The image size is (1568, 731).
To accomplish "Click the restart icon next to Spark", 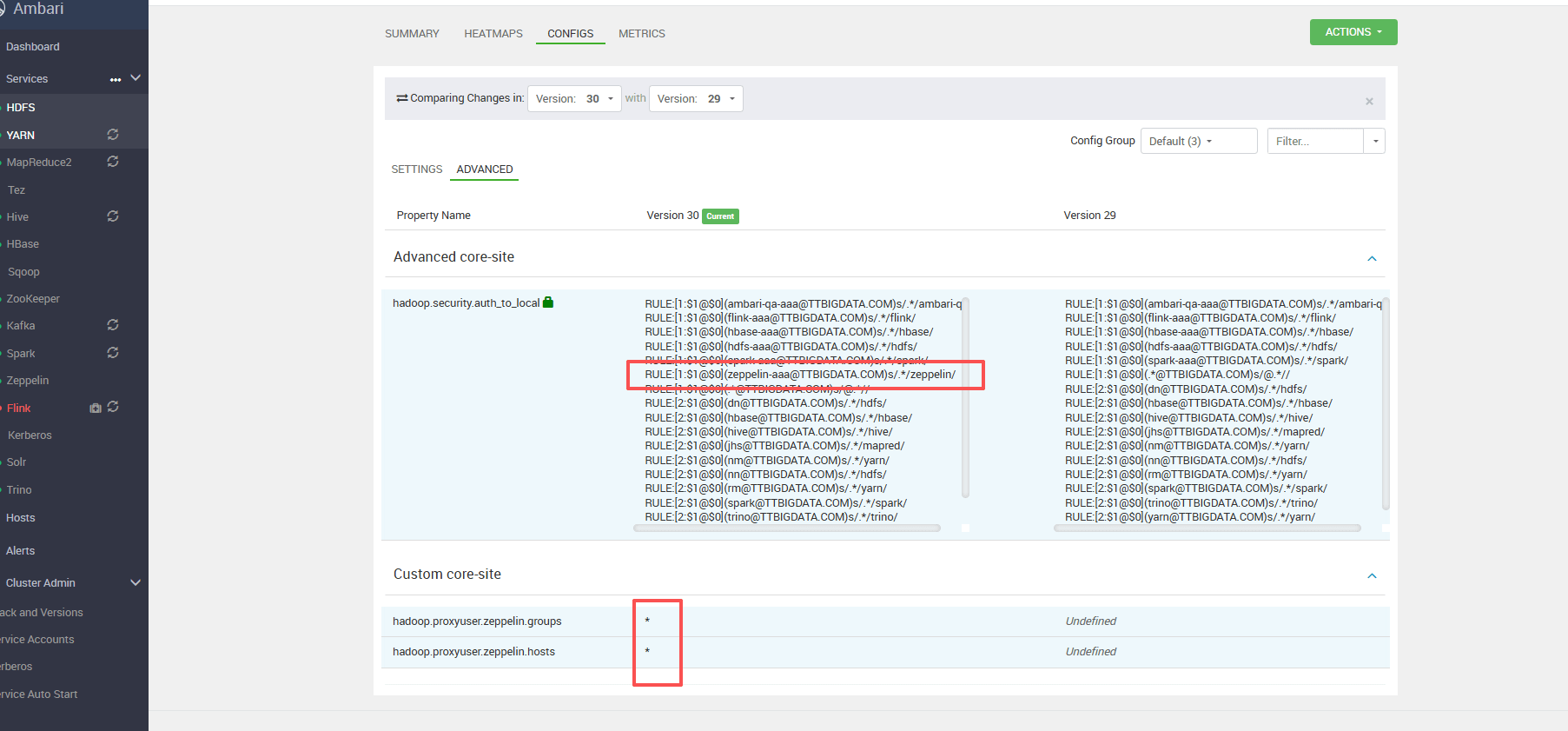I will pyautogui.click(x=113, y=353).
